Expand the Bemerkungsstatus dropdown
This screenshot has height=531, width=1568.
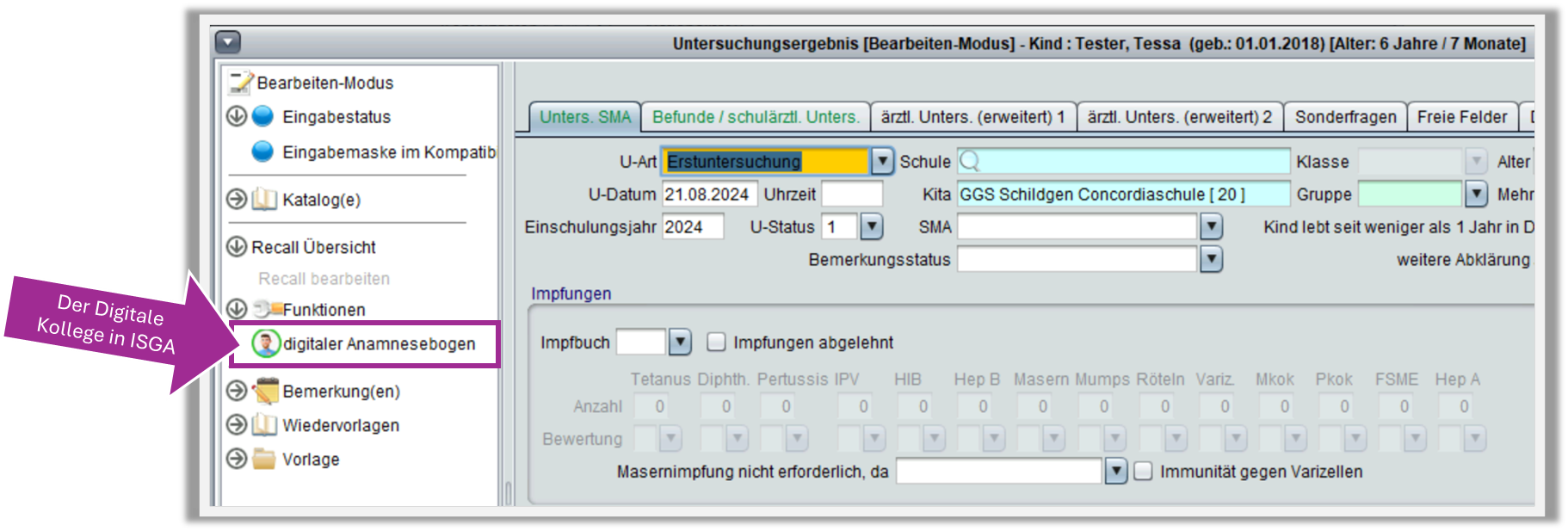point(1211,259)
